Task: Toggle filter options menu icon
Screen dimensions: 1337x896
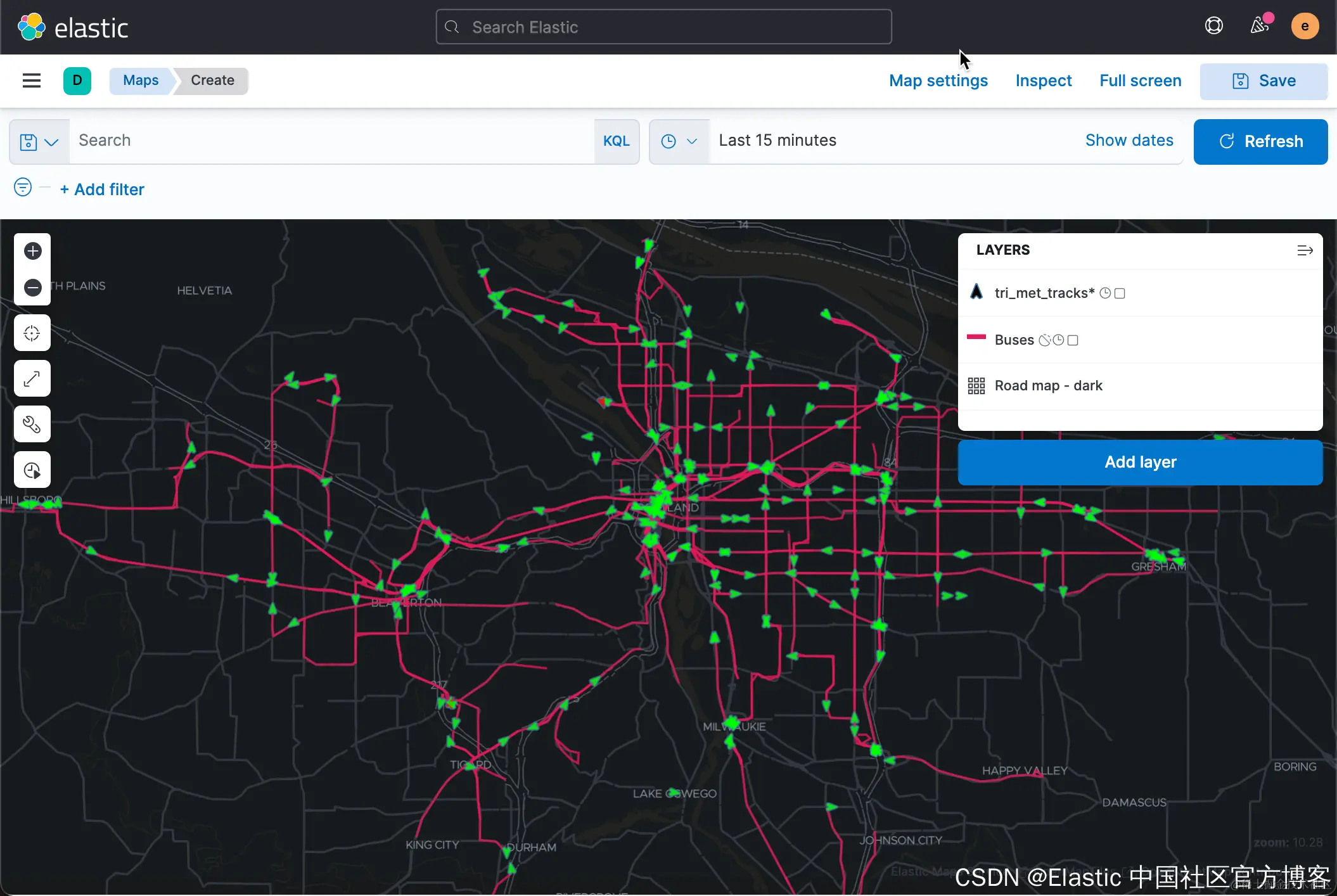Action: coord(23,188)
